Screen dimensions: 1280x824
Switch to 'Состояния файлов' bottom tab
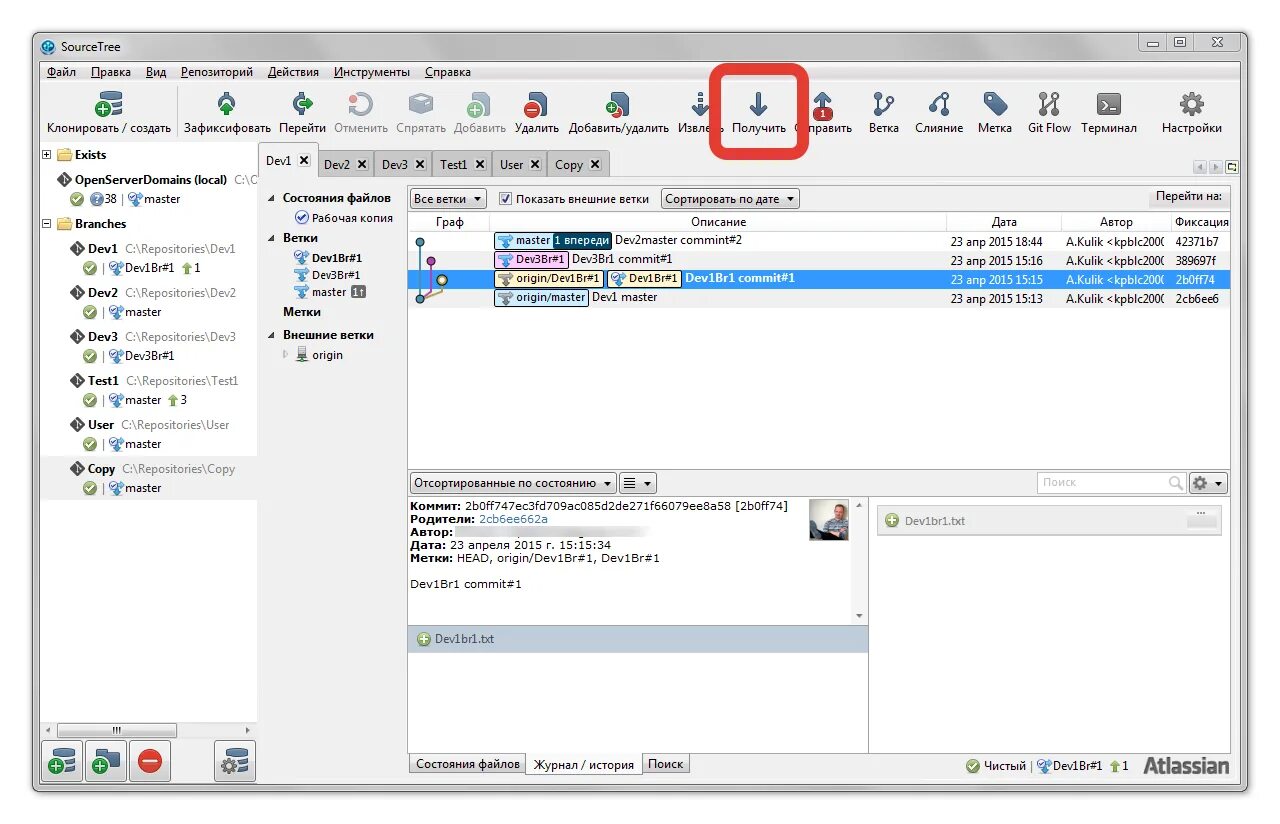tap(468, 764)
